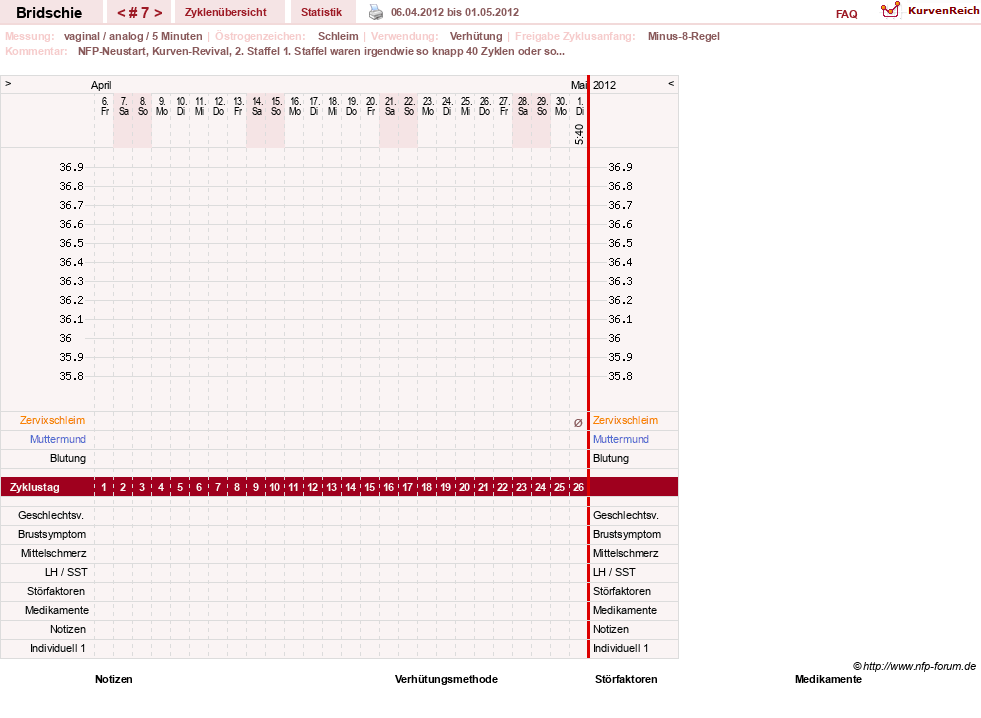
Task: Click the printer icon
Action: [375, 12]
